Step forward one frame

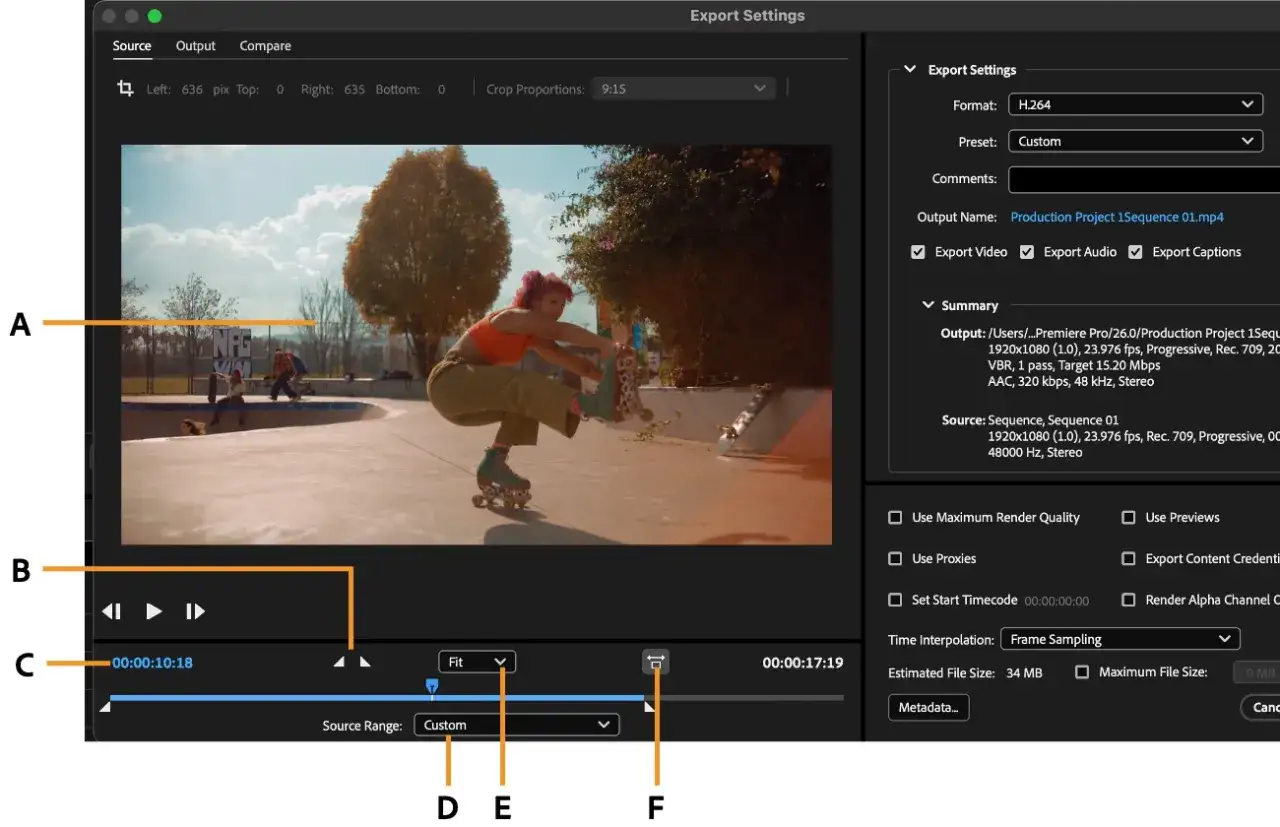coord(196,611)
